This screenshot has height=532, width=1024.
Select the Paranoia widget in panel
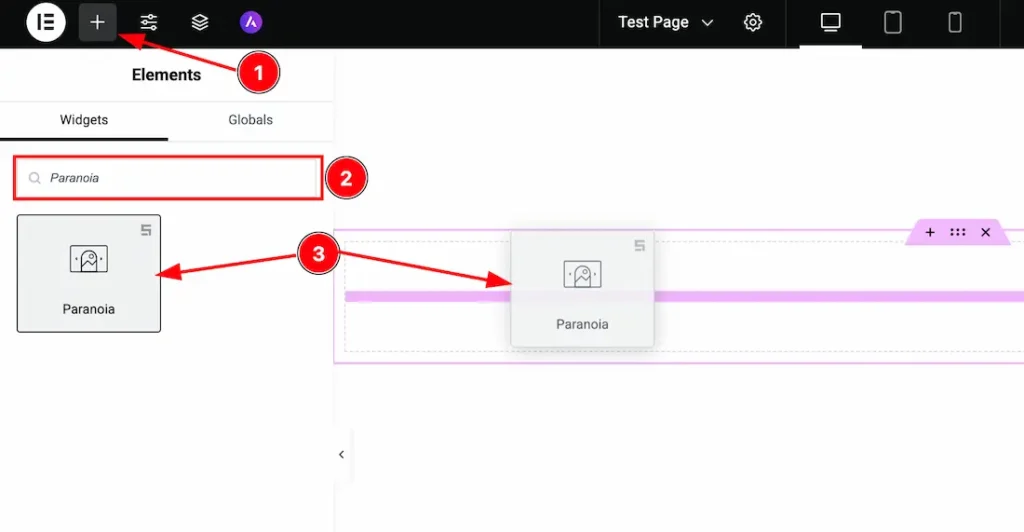coord(89,273)
